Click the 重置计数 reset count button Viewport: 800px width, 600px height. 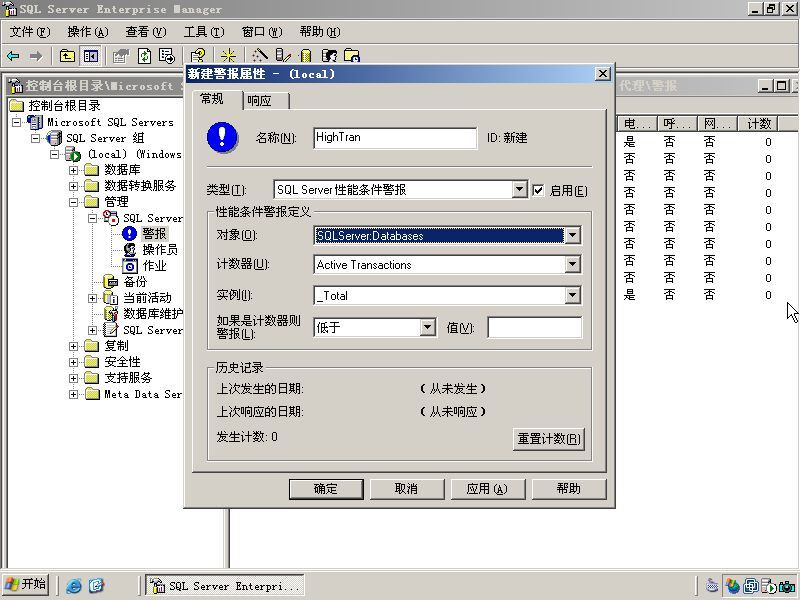point(548,439)
